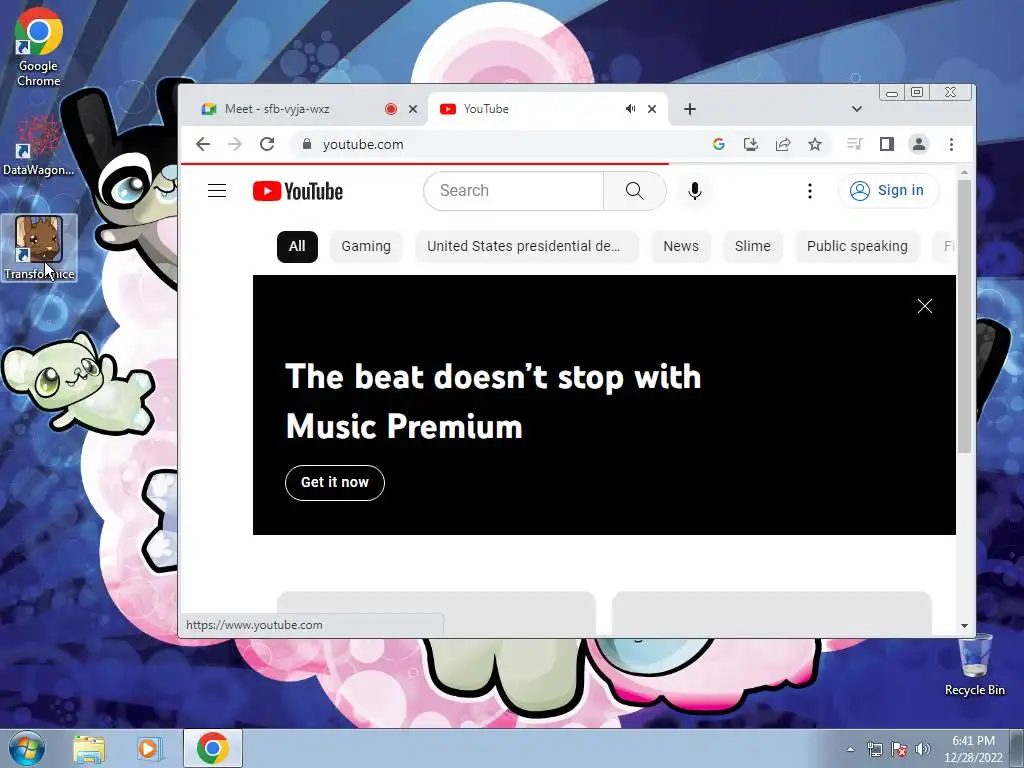The image size is (1024, 768).
Task: Select the Transformice desktop shortcut
Action: pyautogui.click(x=39, y=248)
